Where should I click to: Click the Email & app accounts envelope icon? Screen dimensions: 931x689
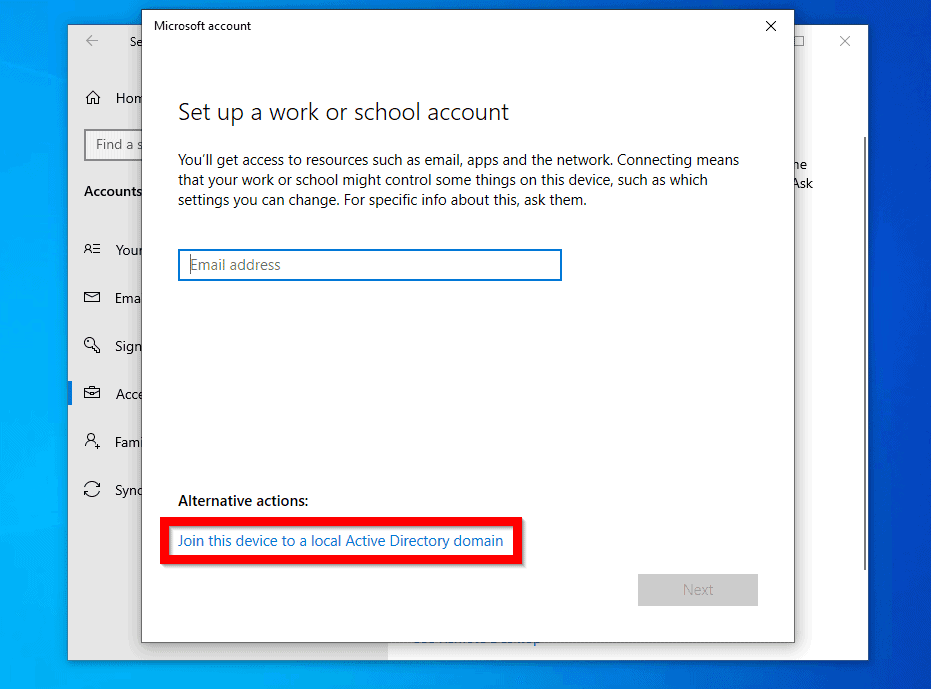pyautogui.click(x=94, y=297)
